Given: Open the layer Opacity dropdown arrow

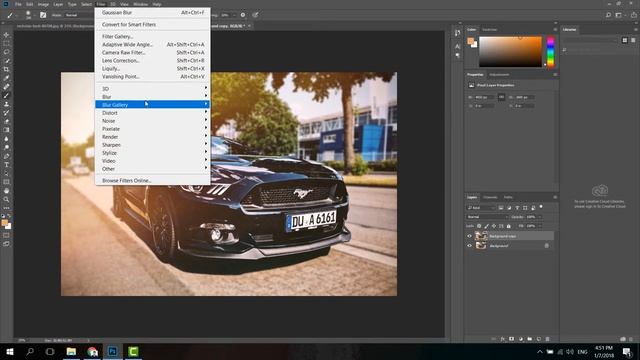Looking at the screenshot, I should (540, 217).
